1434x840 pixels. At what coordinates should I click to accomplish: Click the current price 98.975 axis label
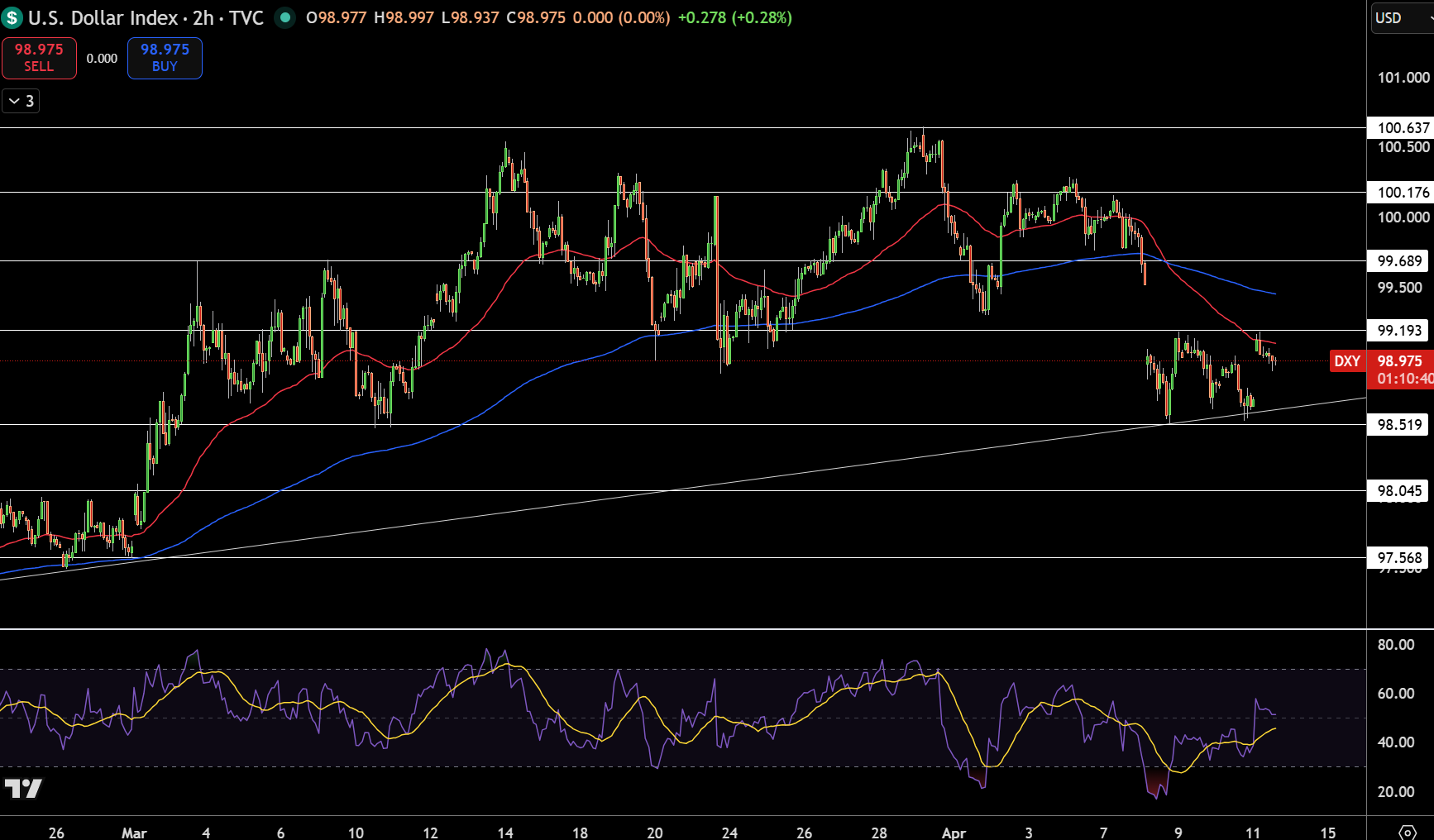click(1400, 360)
